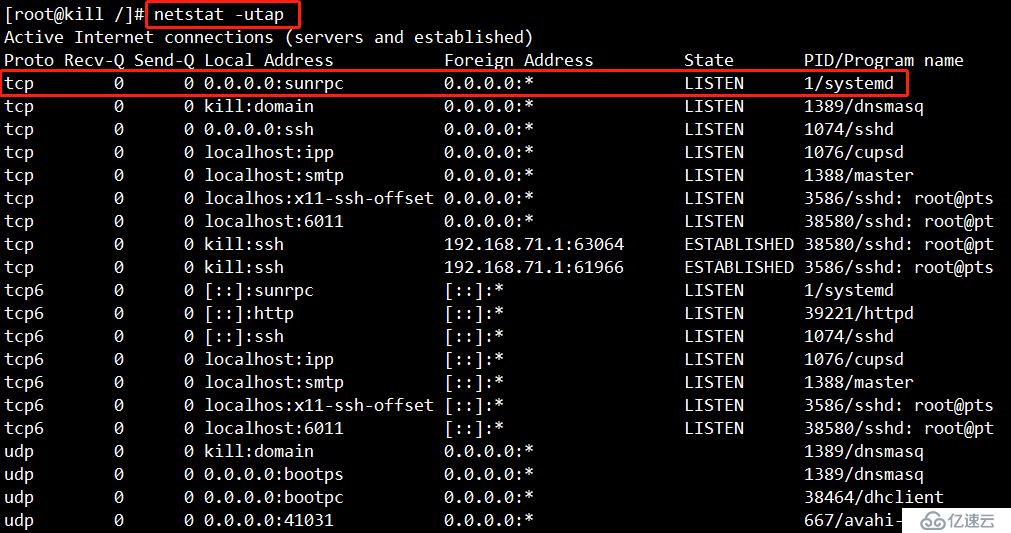Select localhost:6011 in the tcp6 row
This screenshot has width=1011, height=533.
[x=273, y=429]
